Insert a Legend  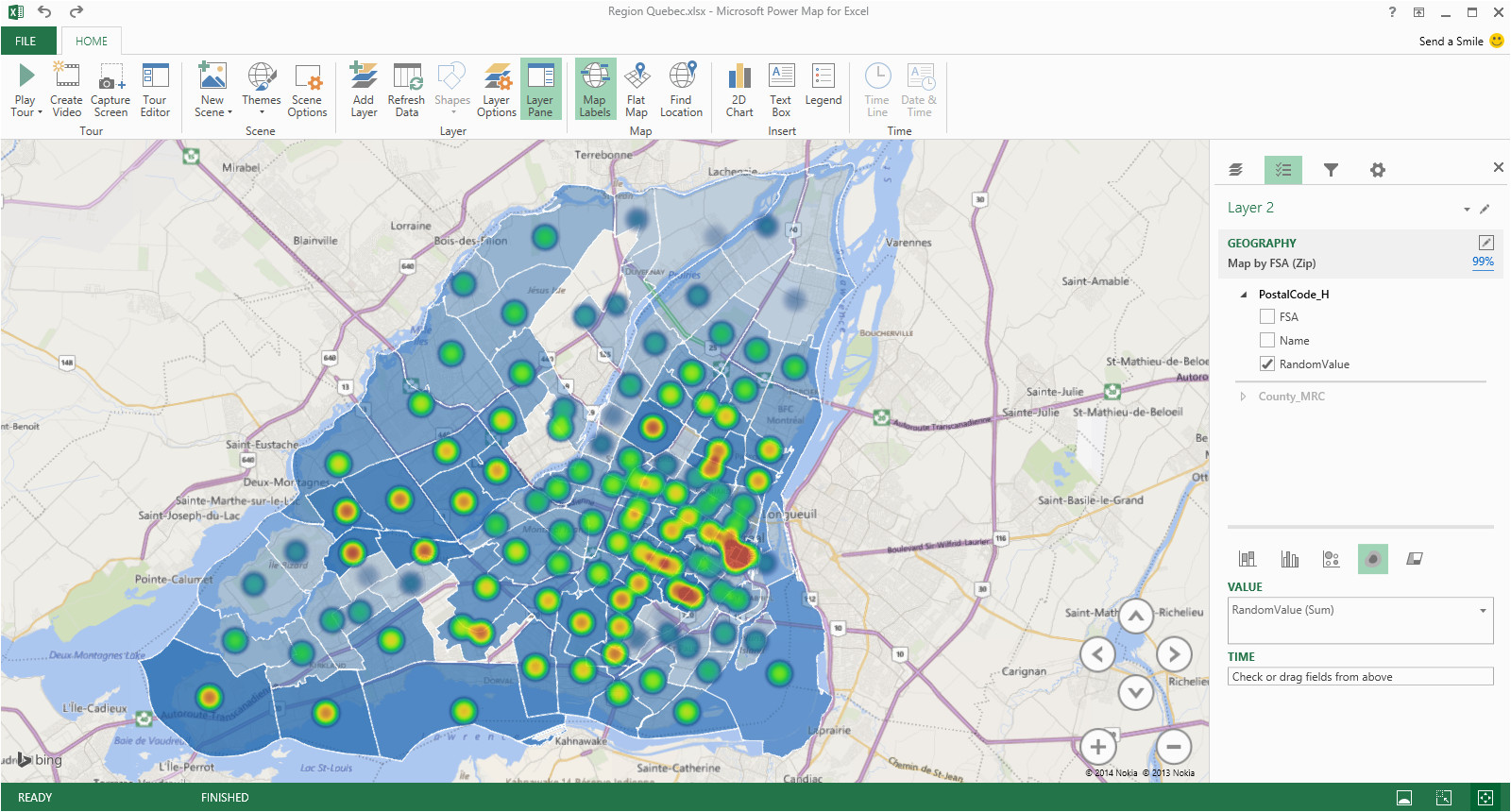coord(823,86)
